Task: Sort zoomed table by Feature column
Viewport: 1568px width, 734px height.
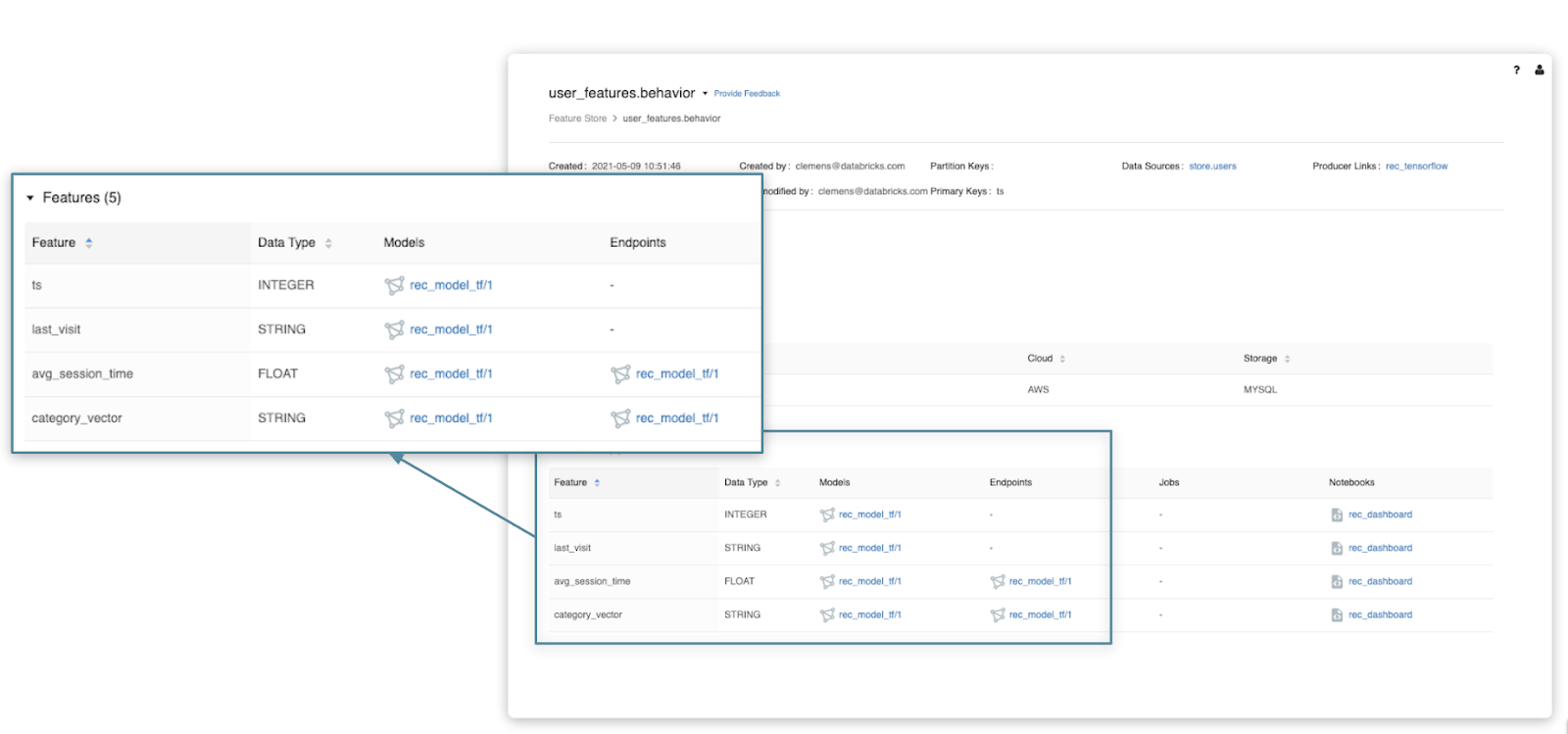Action: tap(89, 243)
